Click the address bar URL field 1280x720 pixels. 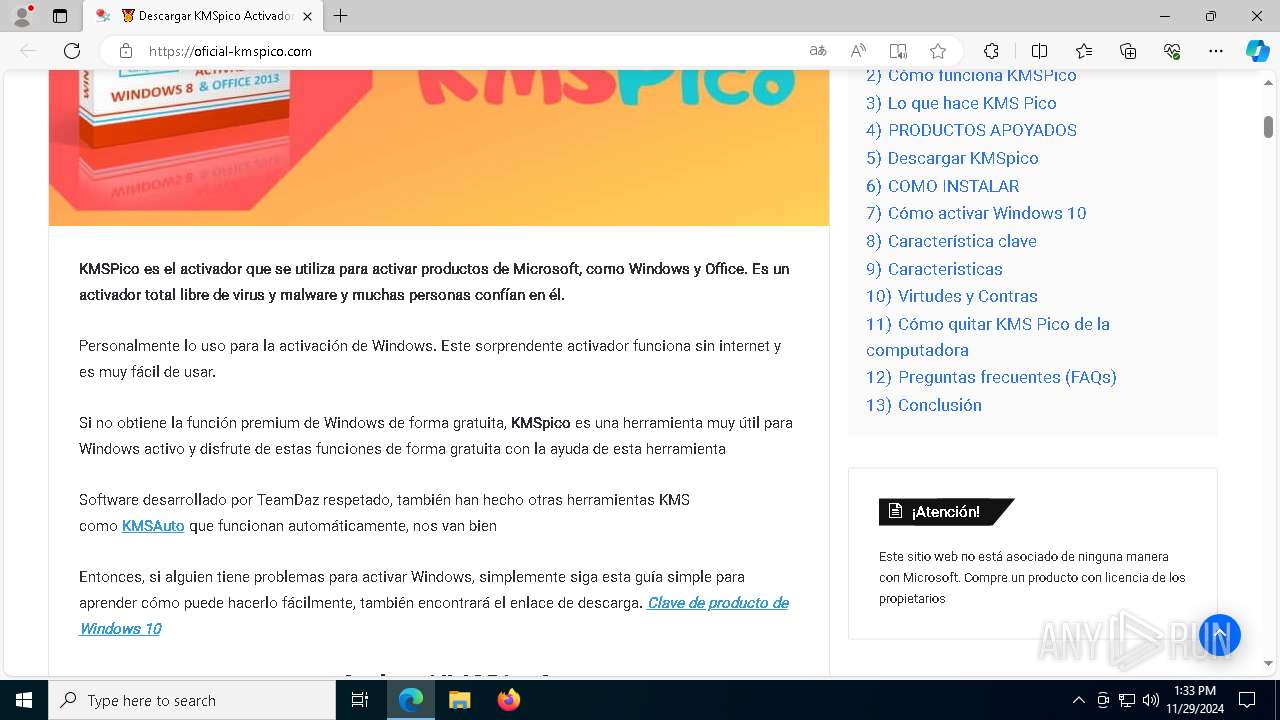(472, 51)
